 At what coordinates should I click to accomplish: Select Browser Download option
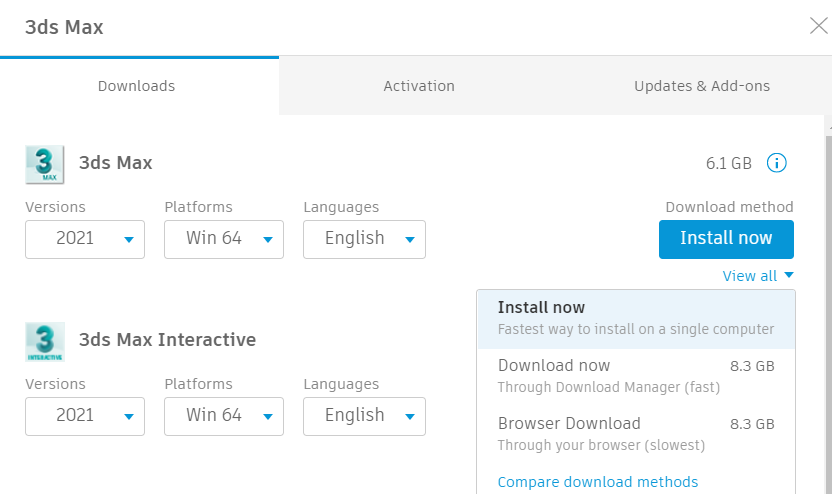(636, 434)
